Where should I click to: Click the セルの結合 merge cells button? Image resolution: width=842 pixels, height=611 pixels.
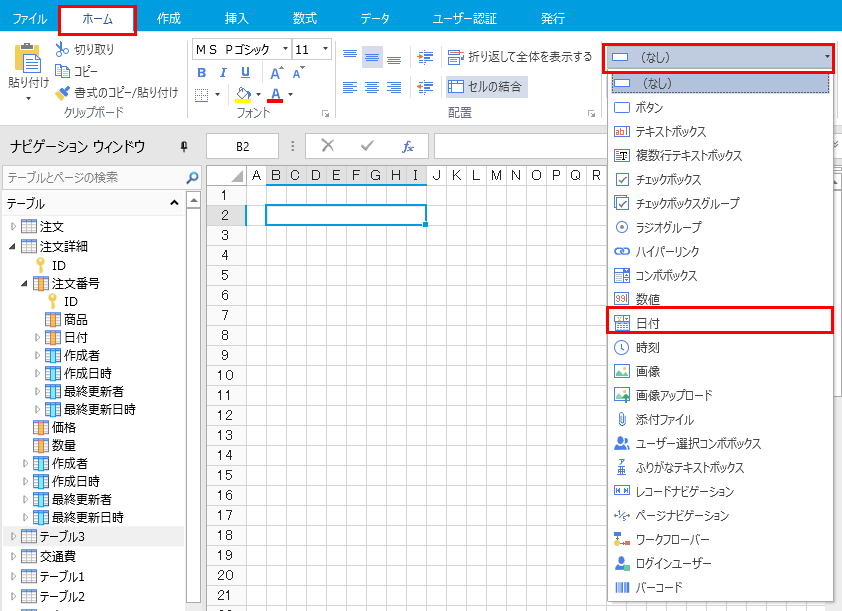point(485,87)
